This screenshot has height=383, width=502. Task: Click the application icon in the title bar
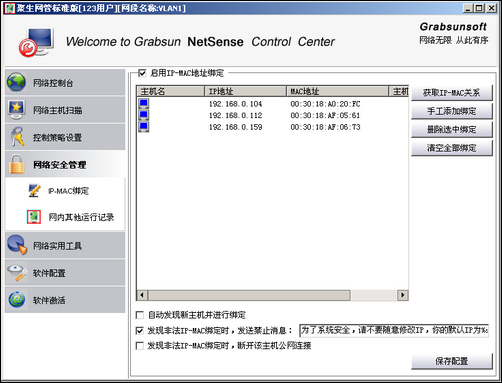coord(9,8)
